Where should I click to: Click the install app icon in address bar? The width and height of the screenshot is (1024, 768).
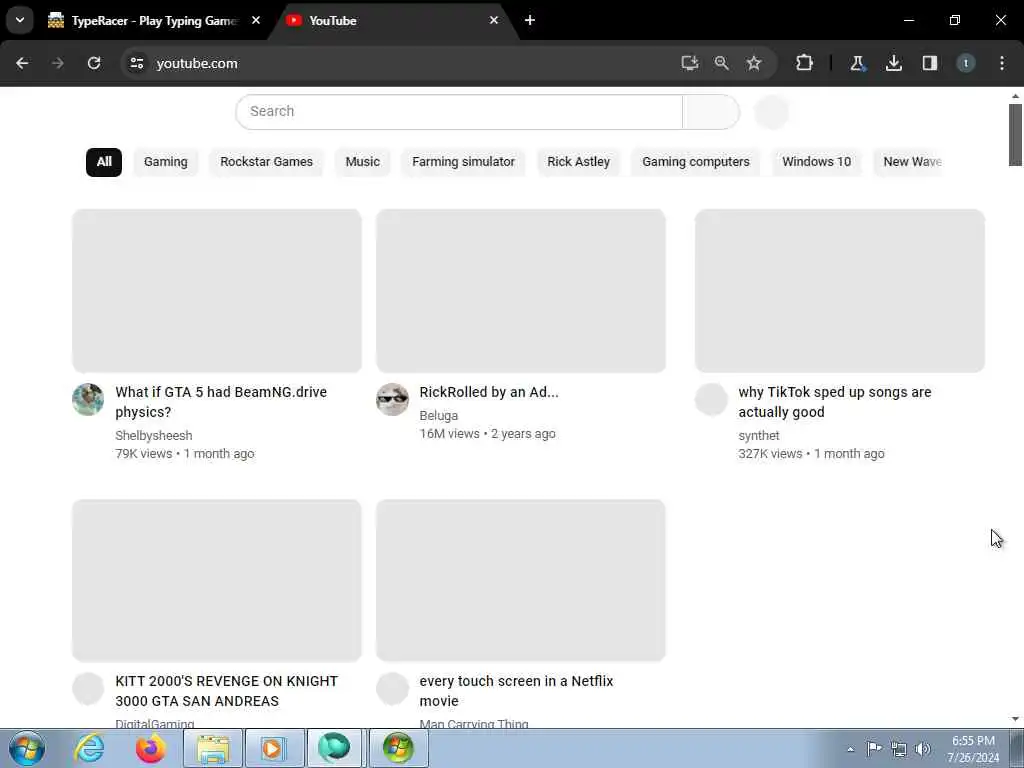pyautogui.click(x=690, y=63)
